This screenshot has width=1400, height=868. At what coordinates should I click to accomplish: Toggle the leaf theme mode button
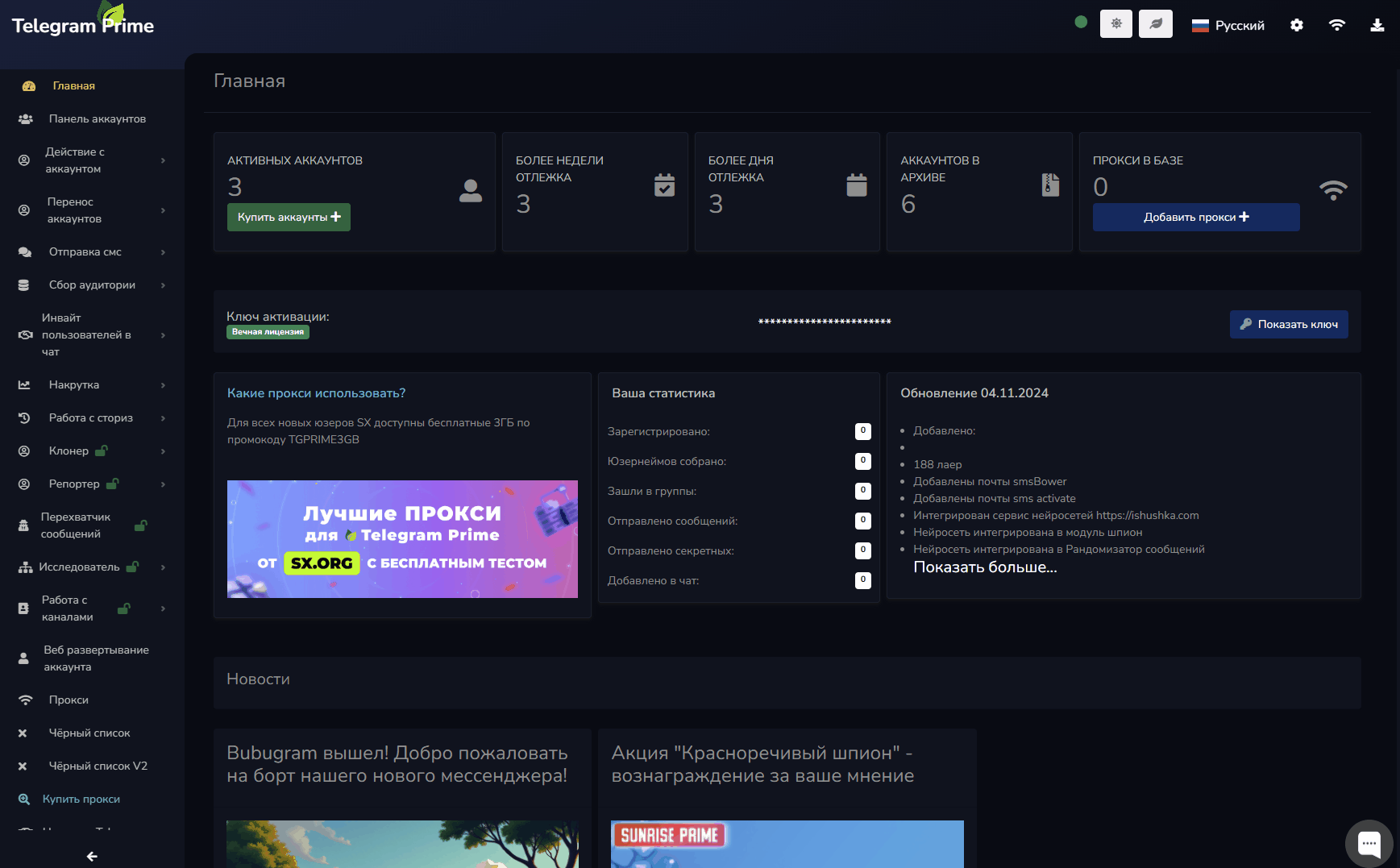pyautogui.click(x=1155, y=24)
